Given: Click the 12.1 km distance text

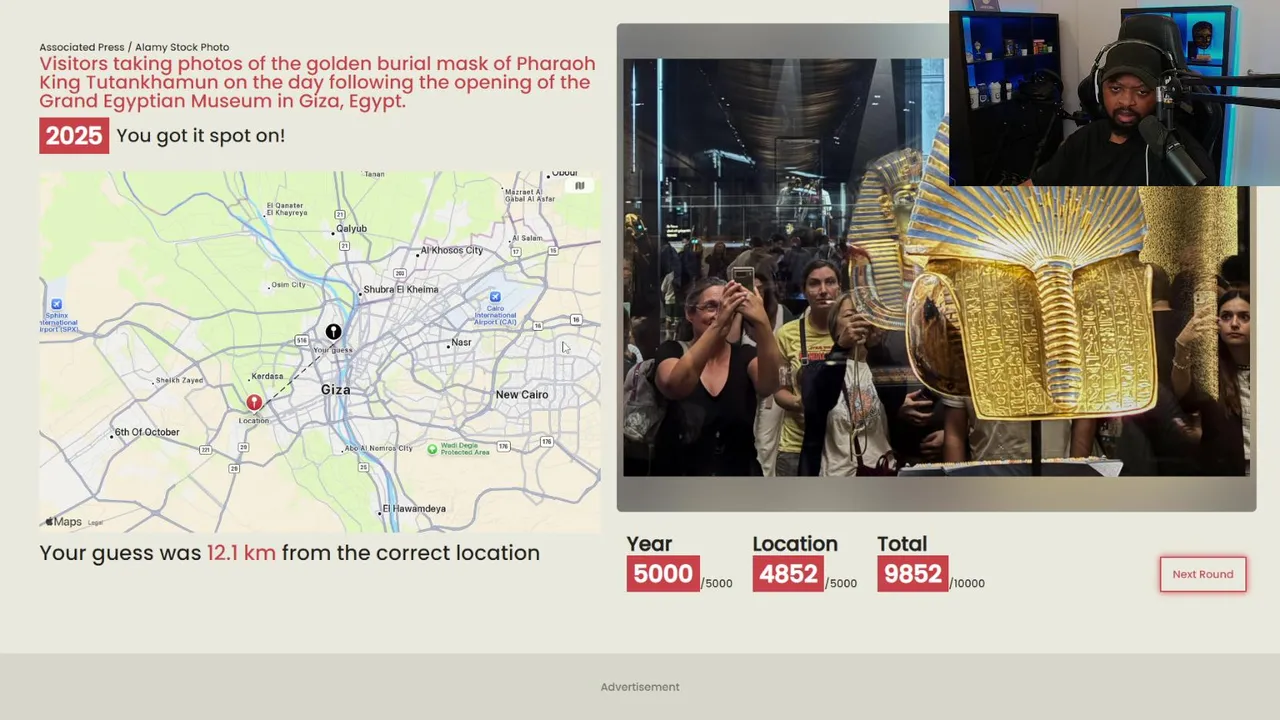Looking at the screenshot, I should tap(241, 553).
